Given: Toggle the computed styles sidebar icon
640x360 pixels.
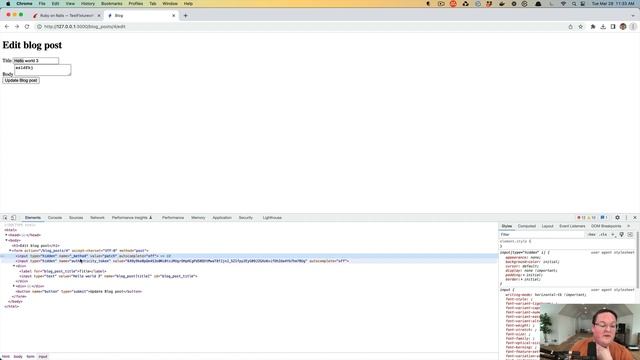Looking at the screenshot, I should [630, 235].
